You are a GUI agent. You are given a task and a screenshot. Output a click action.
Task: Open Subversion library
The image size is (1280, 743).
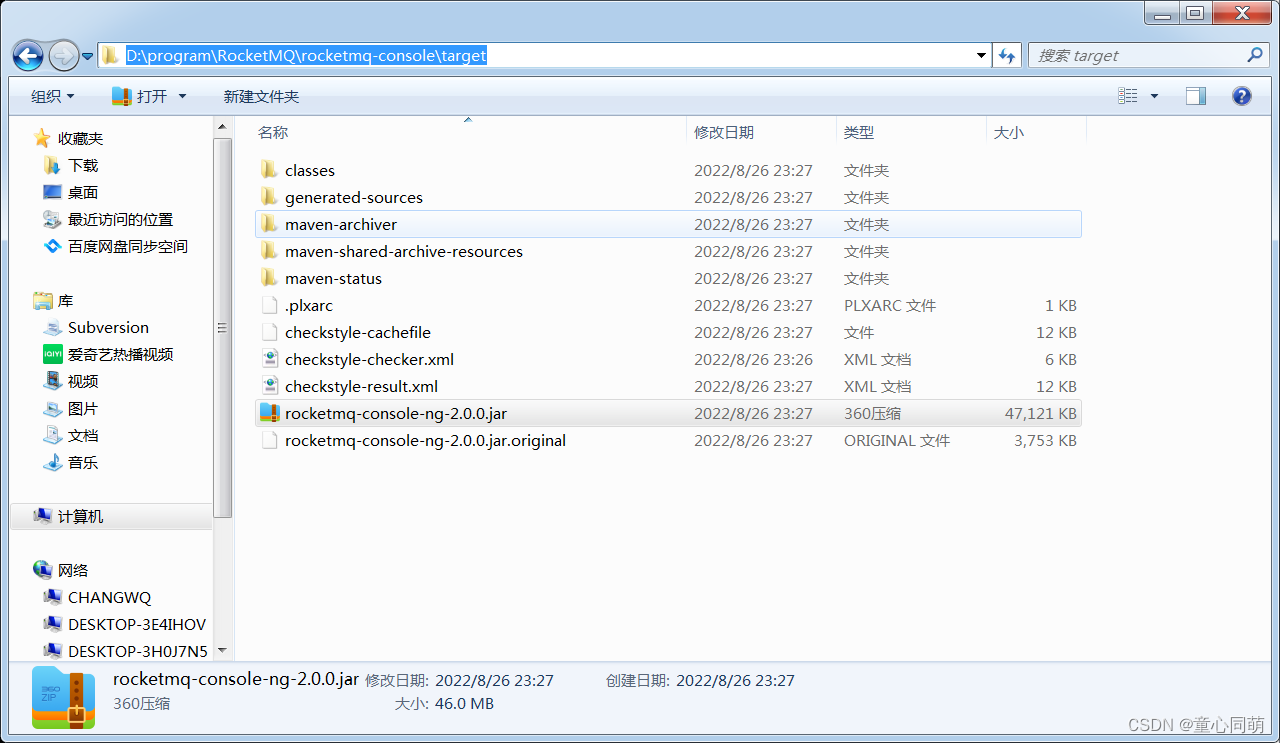click(x=108, y=327)
